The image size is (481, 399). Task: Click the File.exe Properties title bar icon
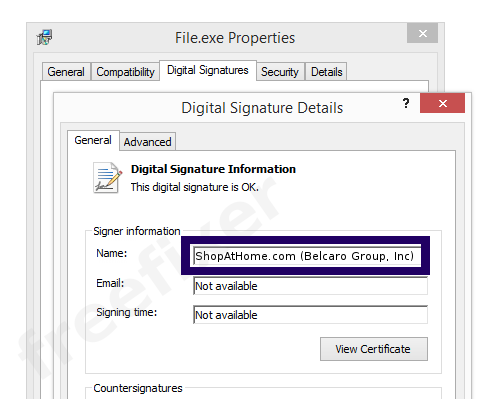pyautogui.click(x=44, y=37)
